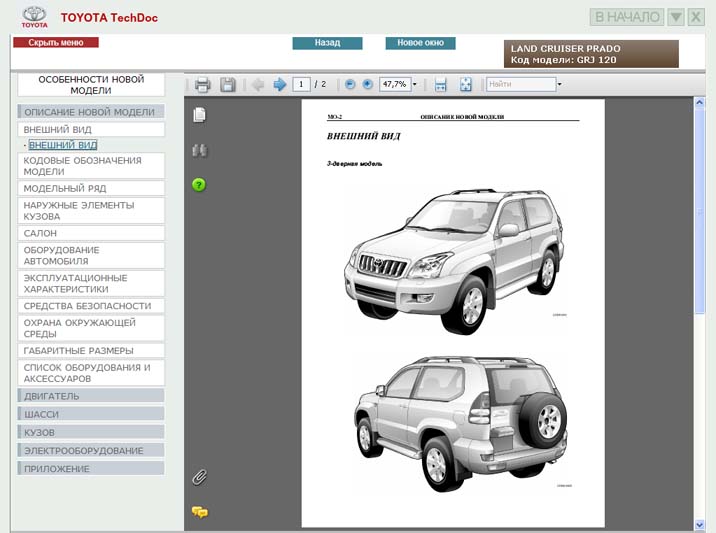The image size is (716, 533).
Task: Select НАРУЖНЫЕ ЭЛЕМЕНТЫ КУЗОВА item
Action: pyautogui.click(x=91, y=211)
